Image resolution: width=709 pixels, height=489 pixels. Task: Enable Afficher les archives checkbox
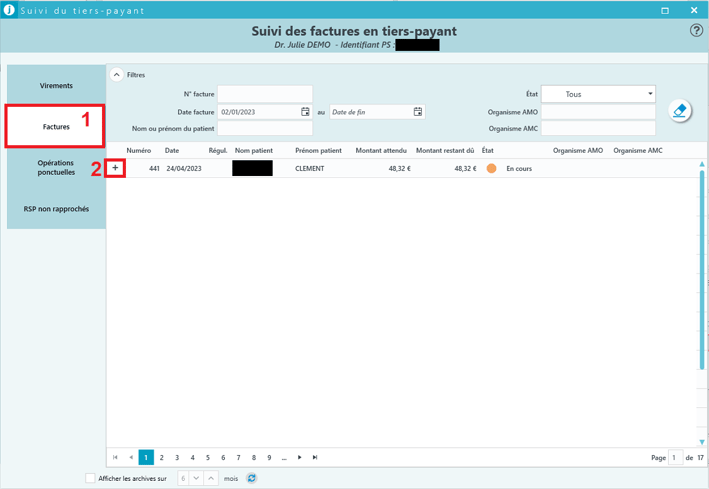[x=90, y=478]
